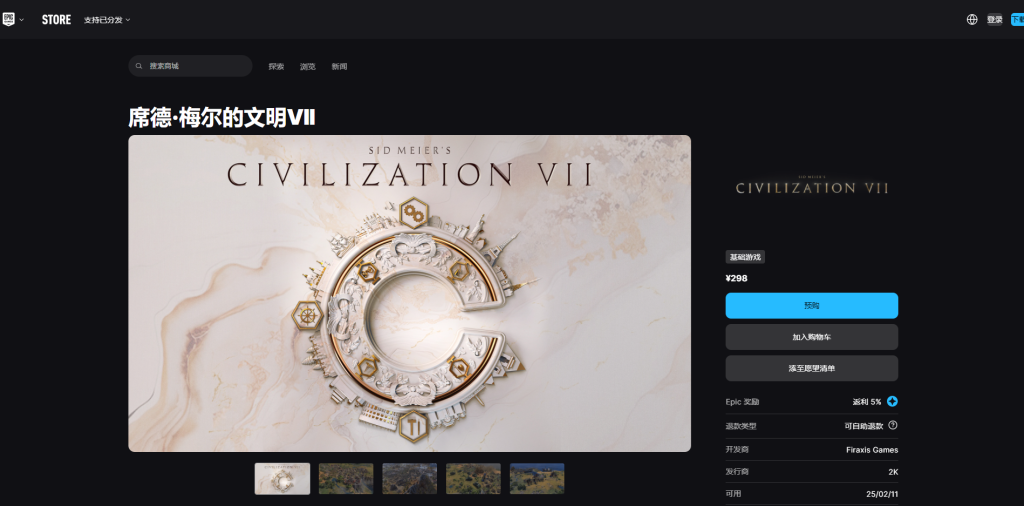
Task: Click the magnifier search icon
Action: pyautogui.click(x=139, y=66)
